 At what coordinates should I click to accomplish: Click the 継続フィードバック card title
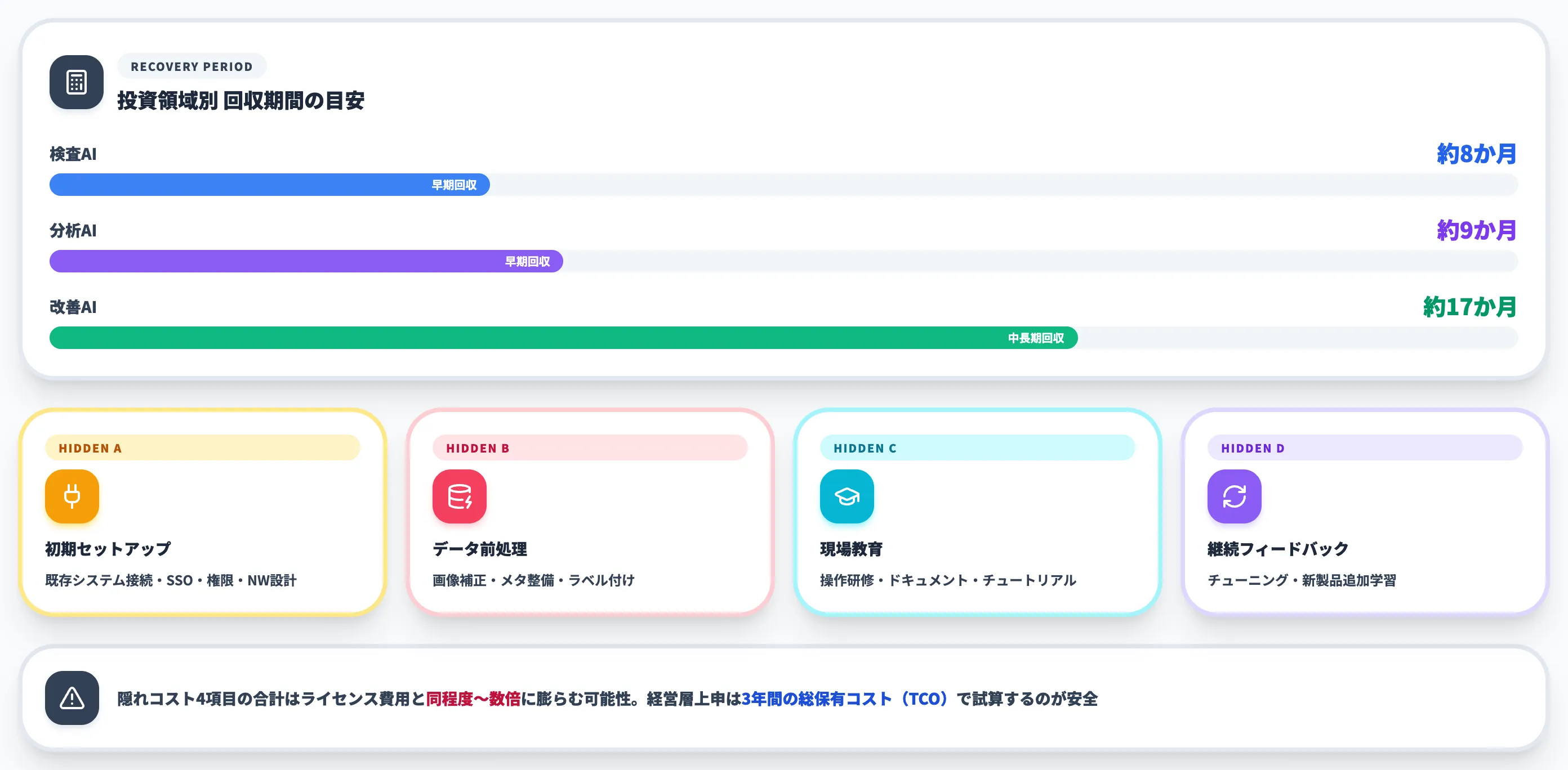click(1279, 549)
